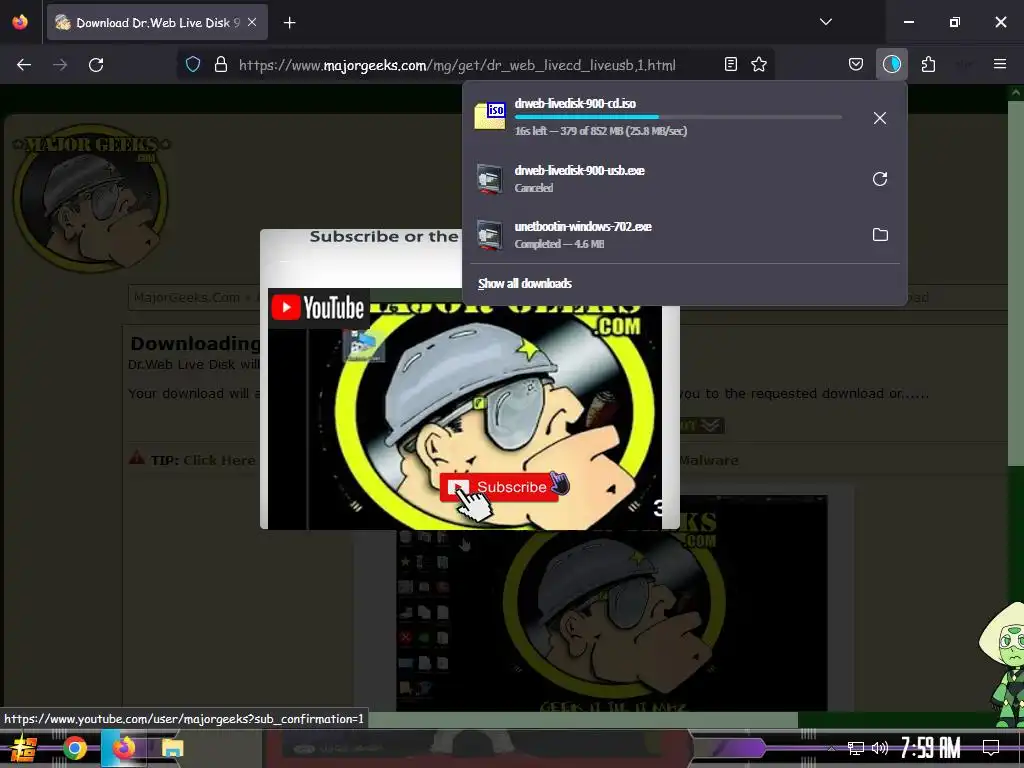Viewport: 1024px width, 768px height.
Task: Click the drweb-livedisk-900-cd.iso file name
Action: tap(575, 103)
